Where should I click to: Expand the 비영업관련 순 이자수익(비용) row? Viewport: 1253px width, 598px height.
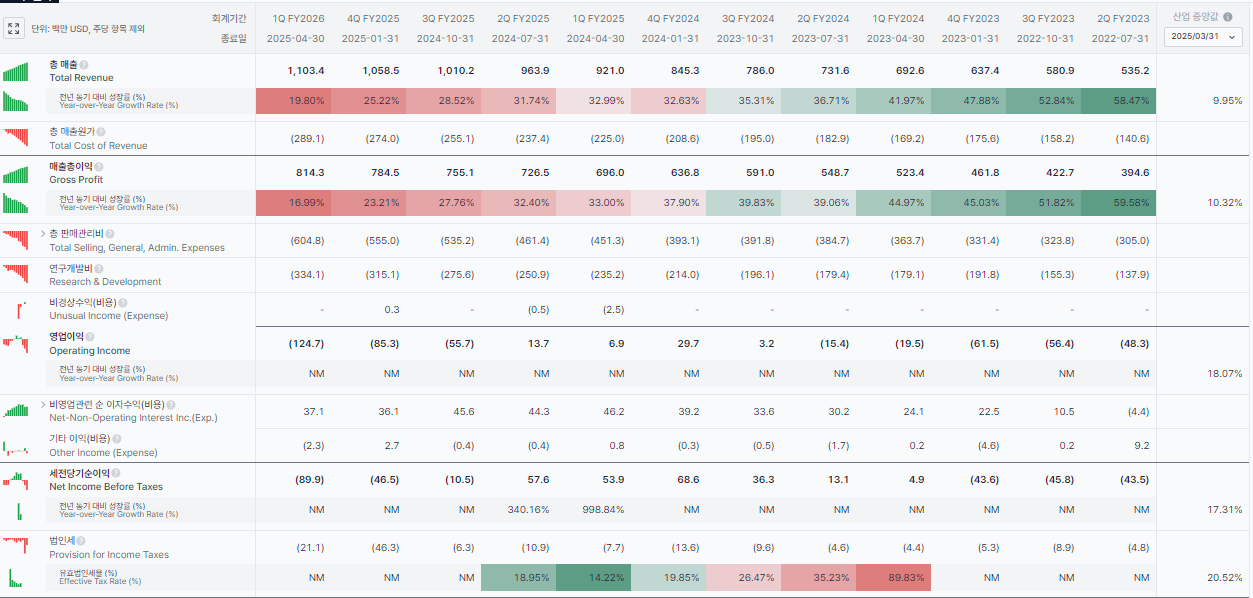[43, 405]
